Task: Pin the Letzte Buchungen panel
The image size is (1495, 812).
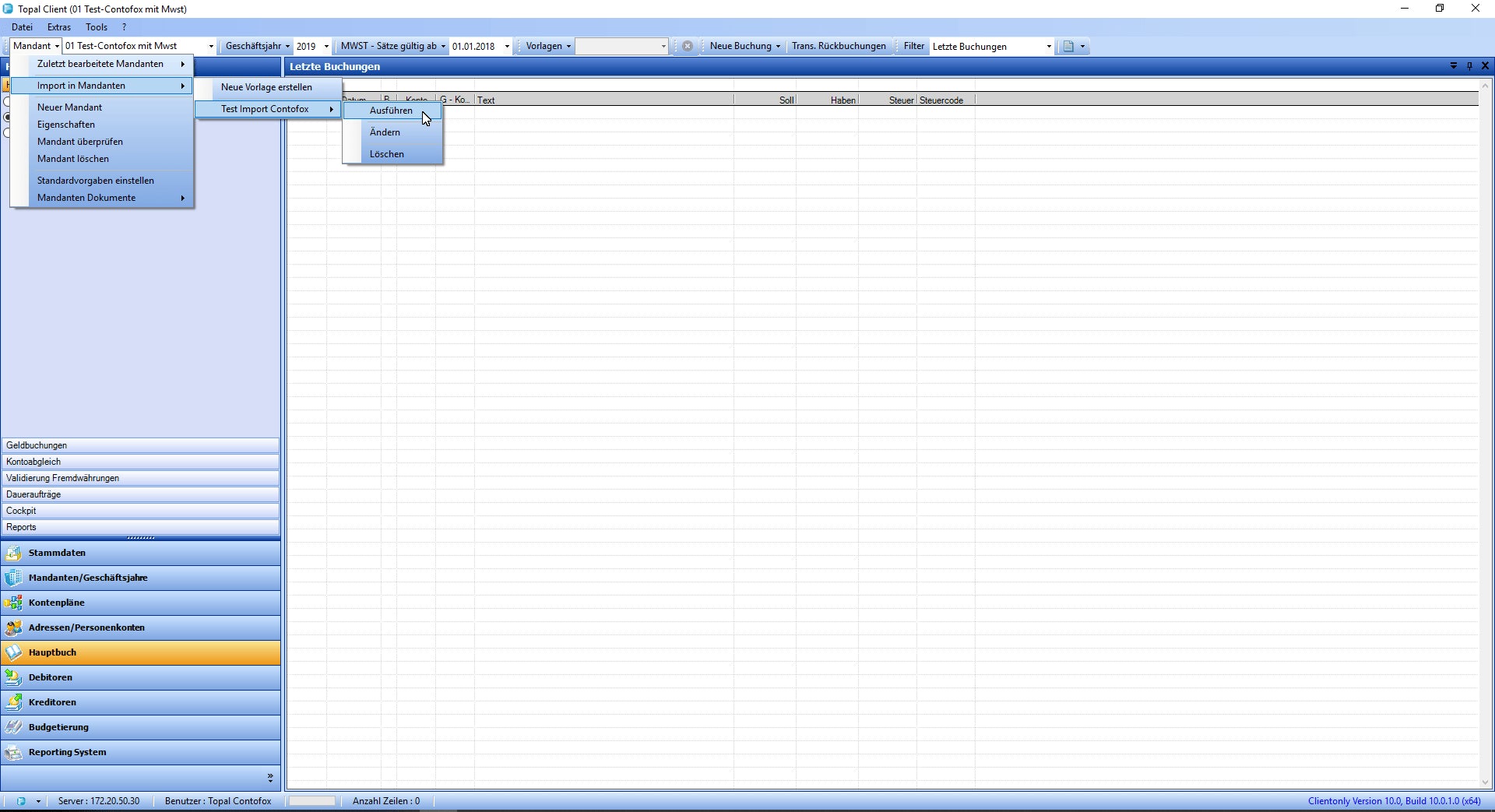Action: (1469, 66)
